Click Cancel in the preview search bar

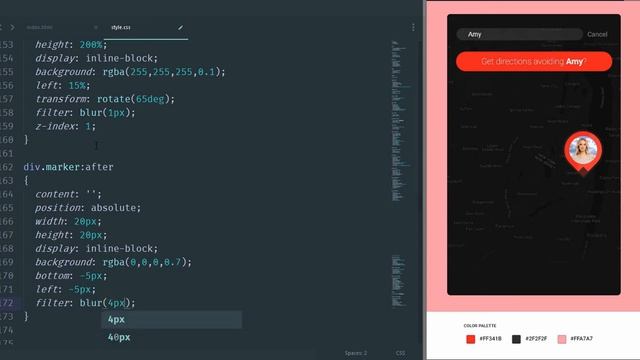point(597,34)
